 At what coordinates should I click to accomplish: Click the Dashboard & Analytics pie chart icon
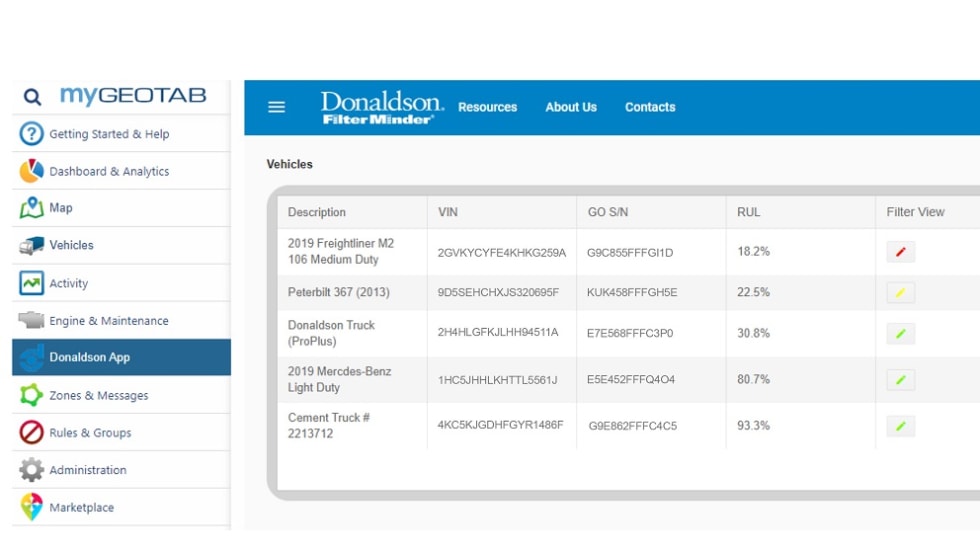click(32, 171)
